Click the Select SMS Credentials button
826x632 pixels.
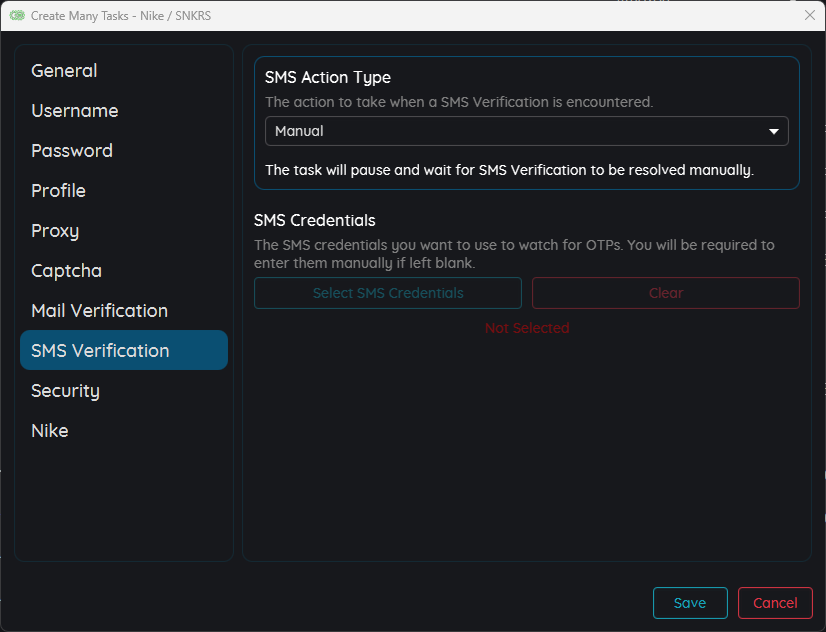pyautogui.click(x=388, y=293)
